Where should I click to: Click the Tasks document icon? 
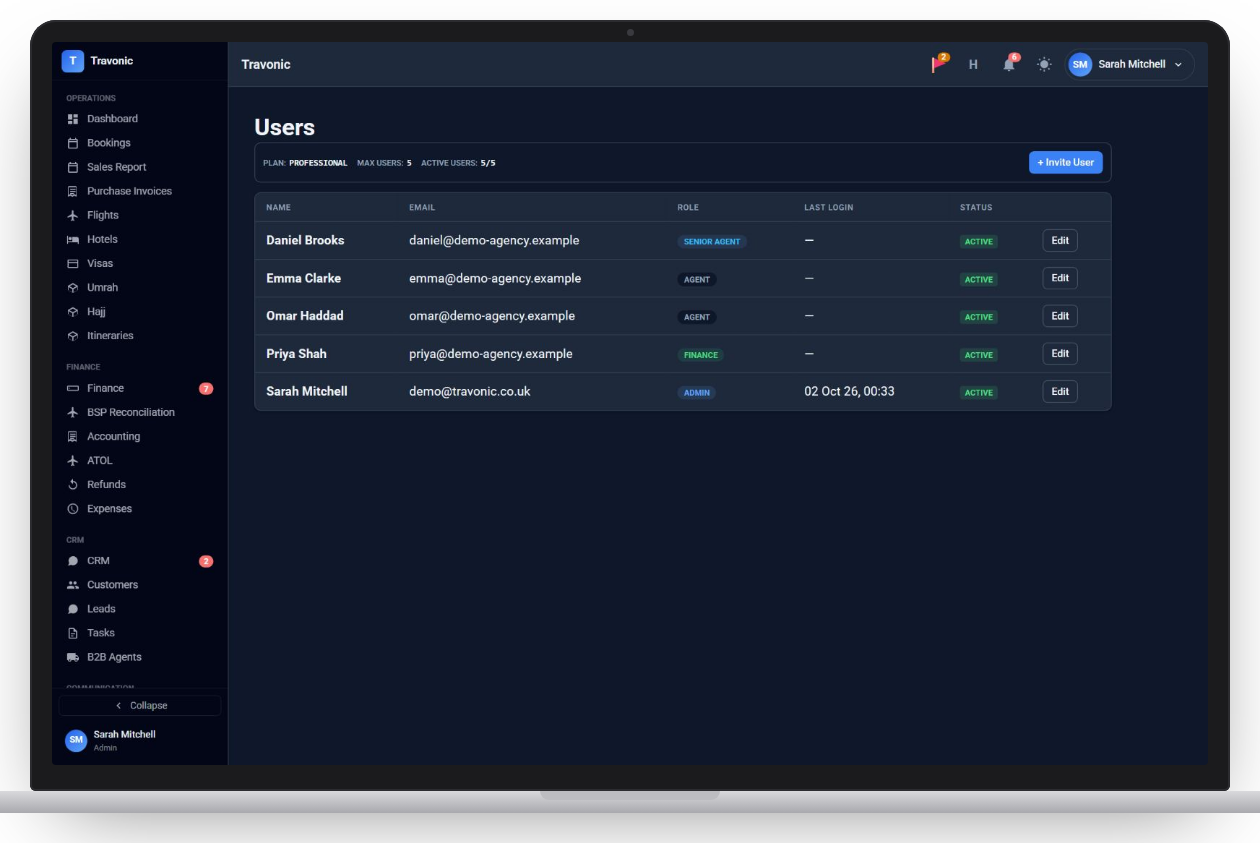tap(72, 633)
